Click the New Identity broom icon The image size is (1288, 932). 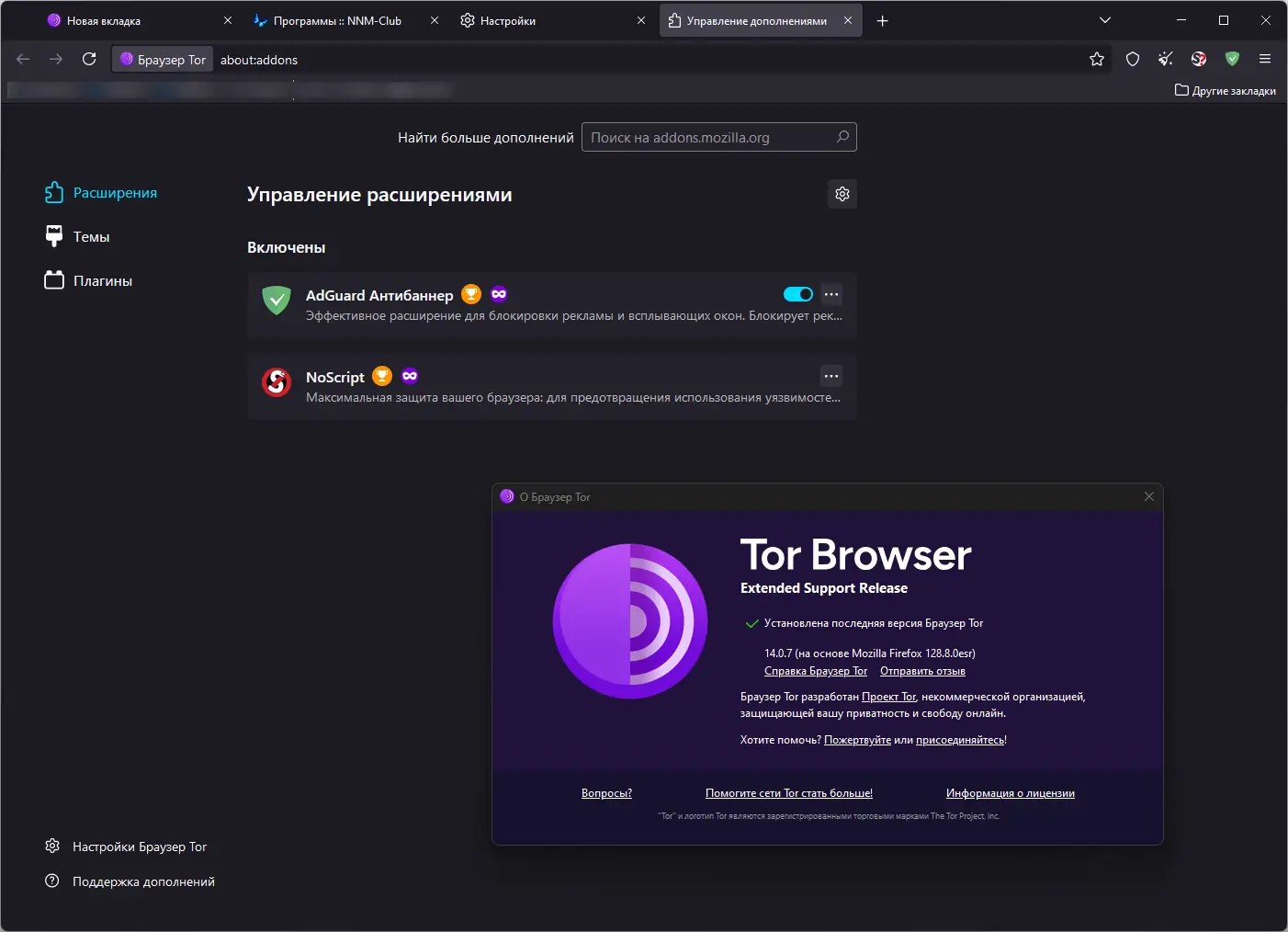point(1166,59)
